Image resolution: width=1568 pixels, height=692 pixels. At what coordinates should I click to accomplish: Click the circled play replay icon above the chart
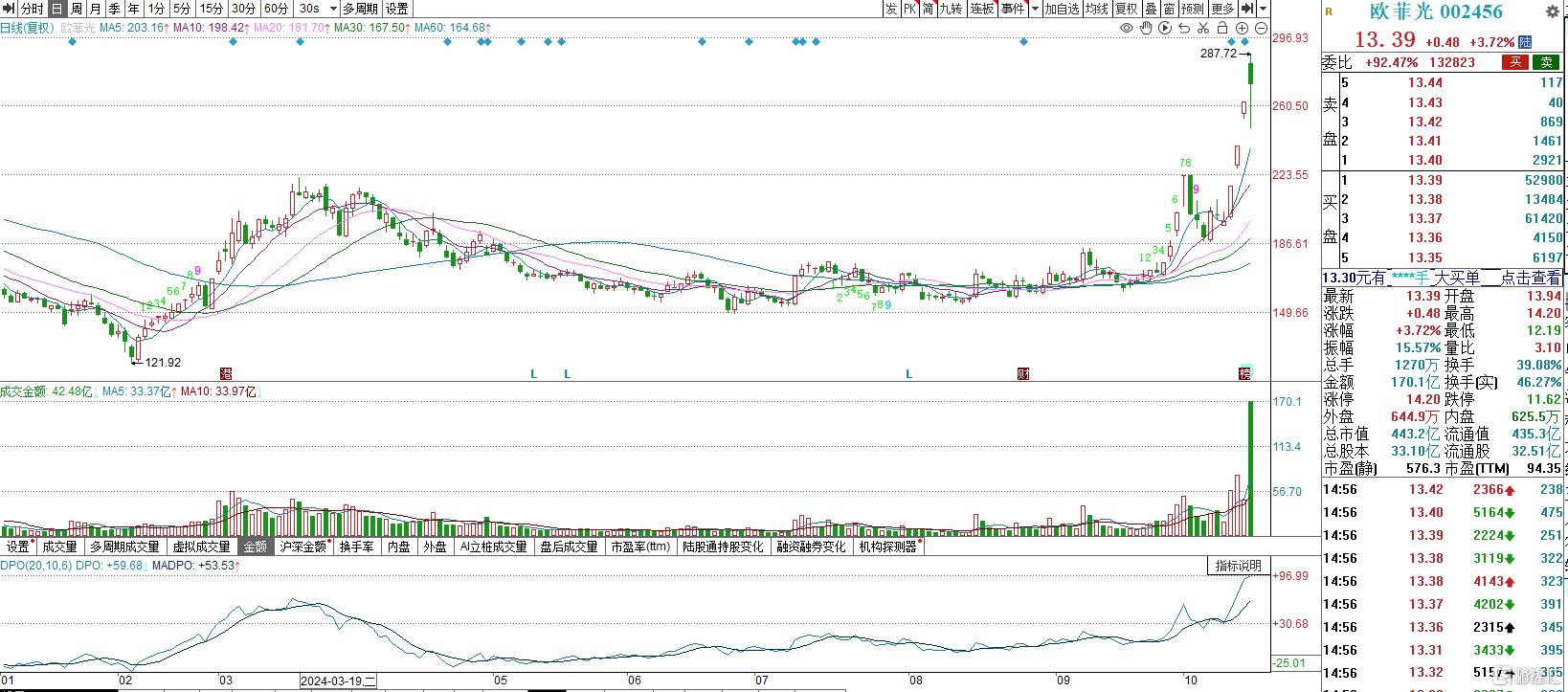click(1164, 28)
